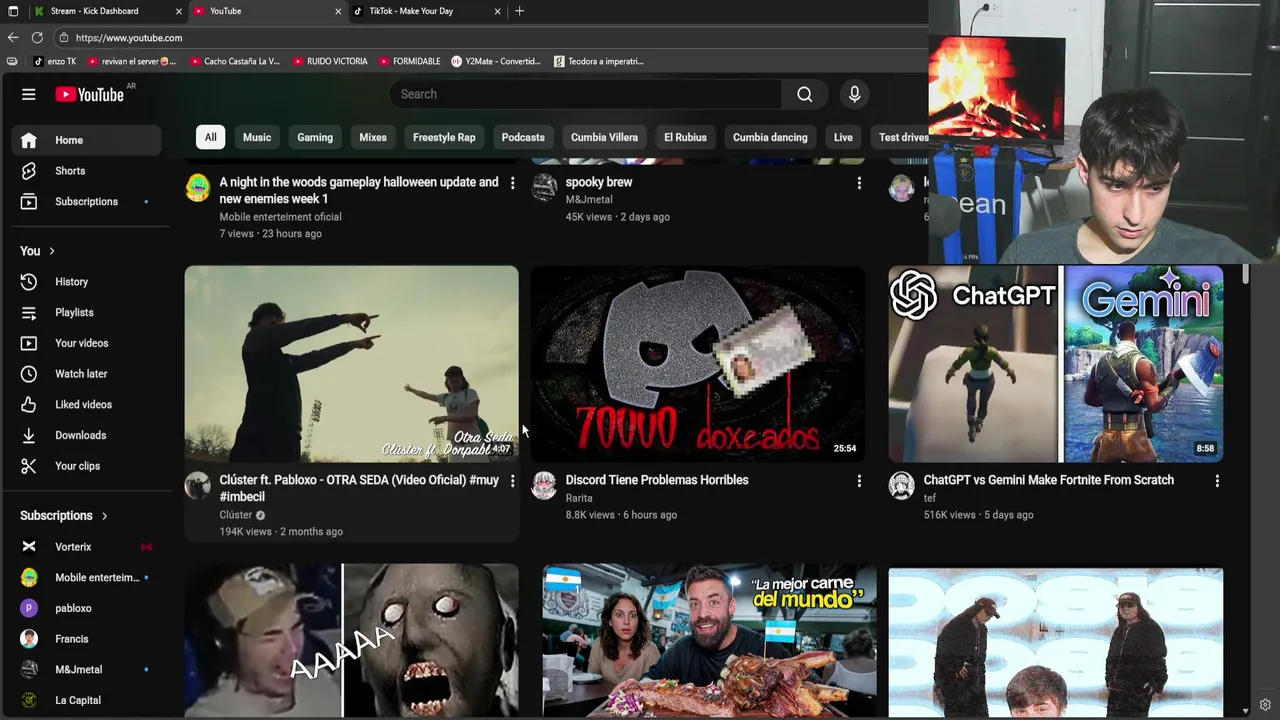Select the Mixes filter chip
Screen dimensions: 1280x720
(373, 137)
